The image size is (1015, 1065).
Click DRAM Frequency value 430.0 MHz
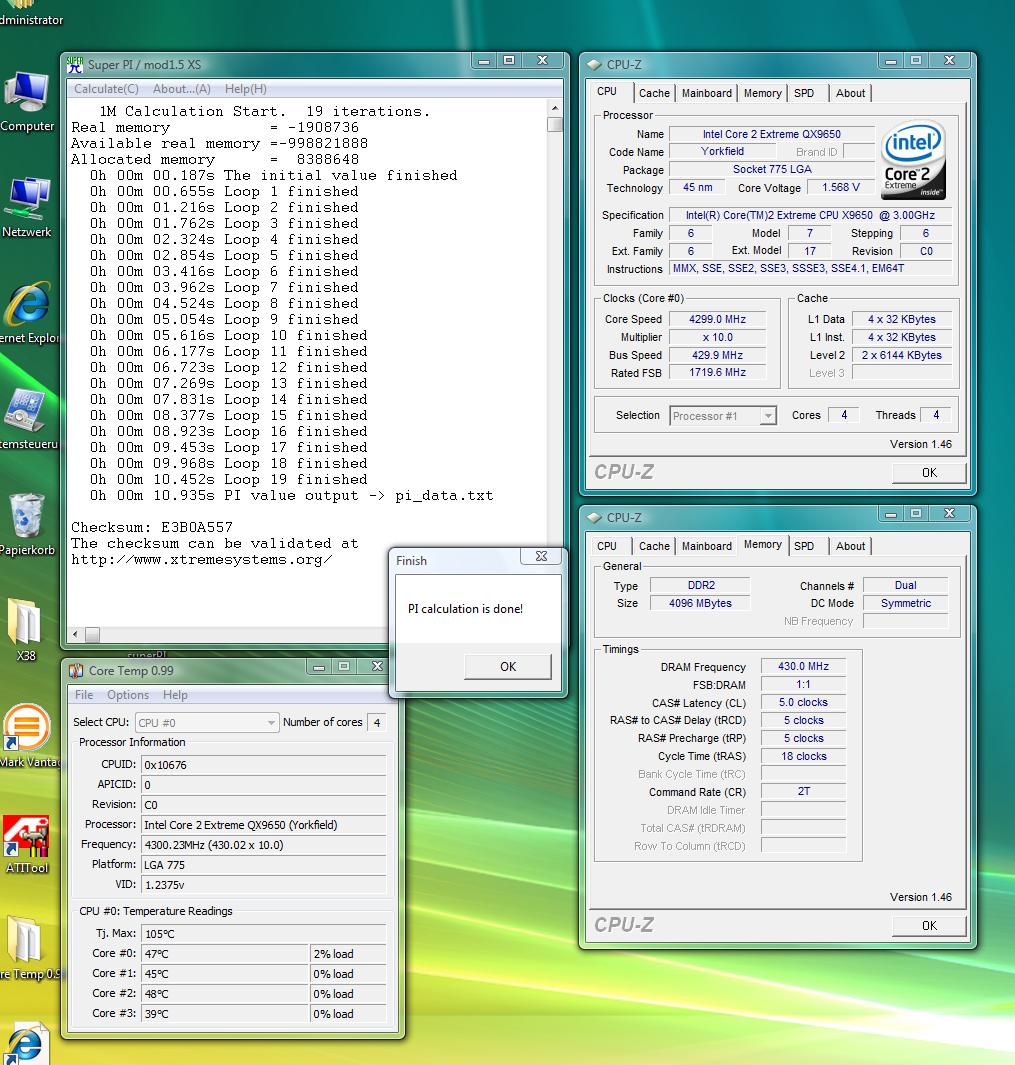click(803, 667)
